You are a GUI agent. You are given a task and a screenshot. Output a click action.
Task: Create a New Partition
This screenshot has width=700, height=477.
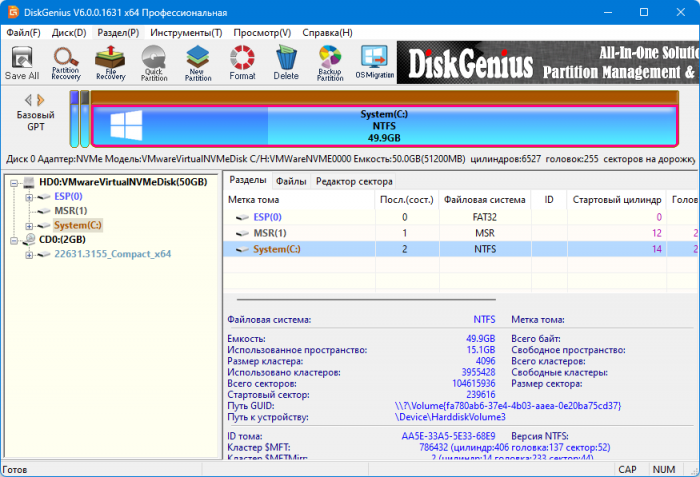[x=198, y=63]
